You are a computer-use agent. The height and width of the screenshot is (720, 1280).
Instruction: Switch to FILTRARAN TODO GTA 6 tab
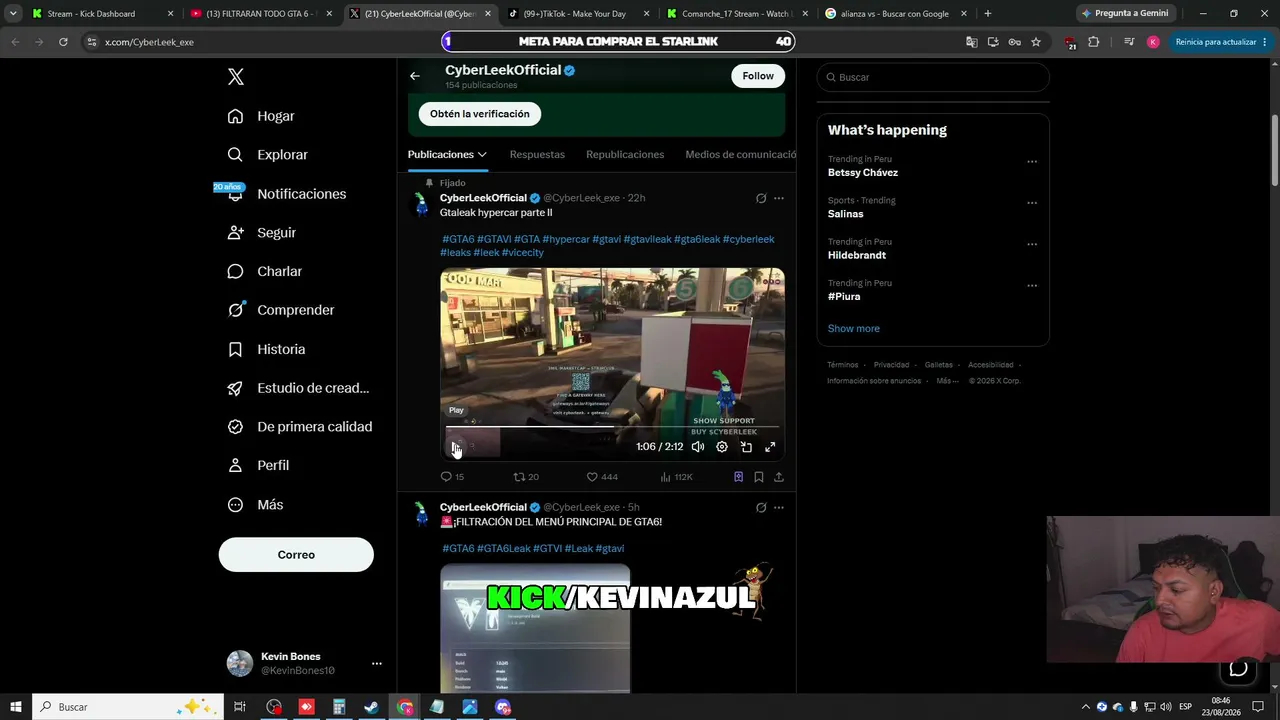[x=261, y=14]
